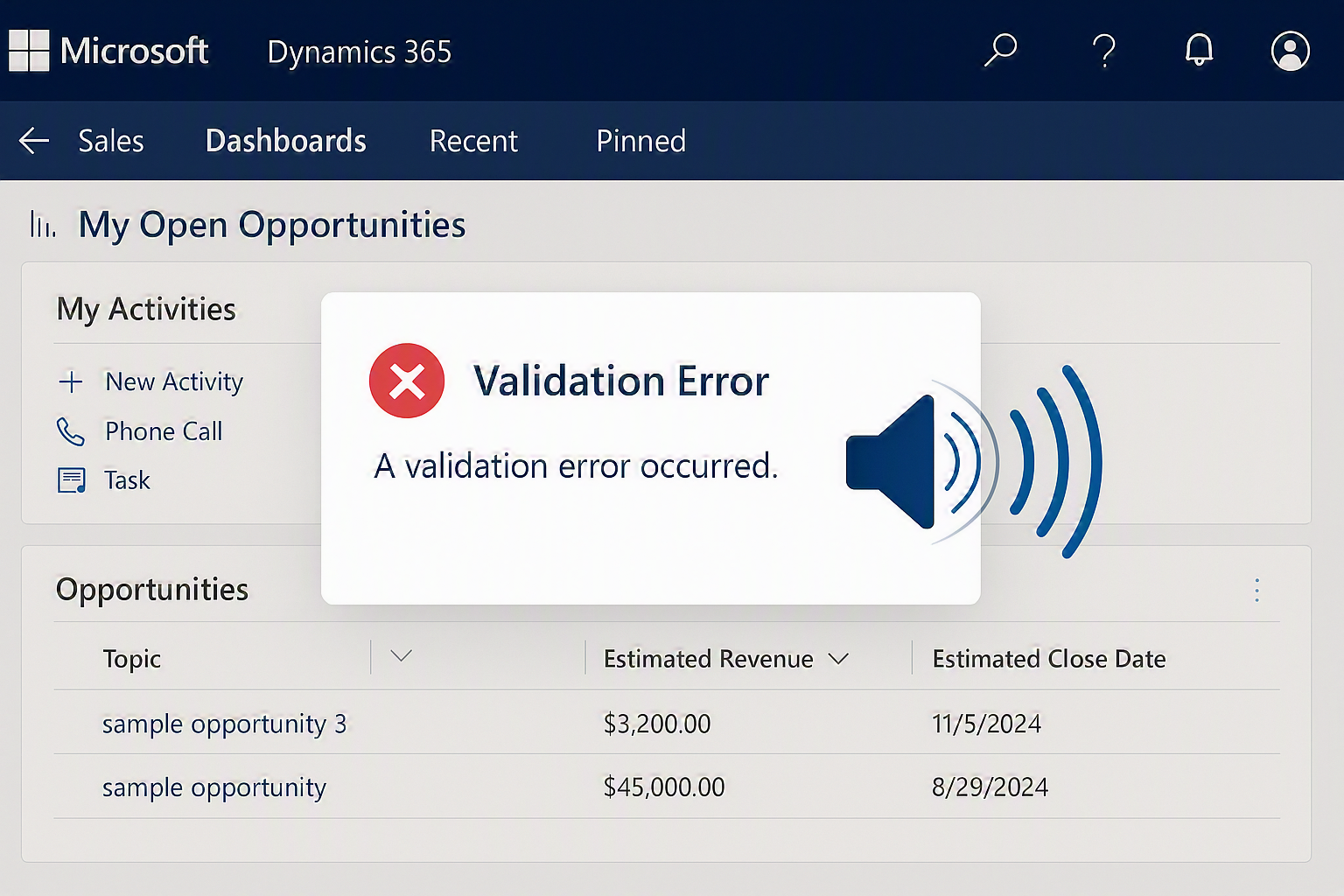Image resolution: width=1344 pixels, height=896 pixels.
Task: Open the Recent menu
Action: [x=473, y=141]
